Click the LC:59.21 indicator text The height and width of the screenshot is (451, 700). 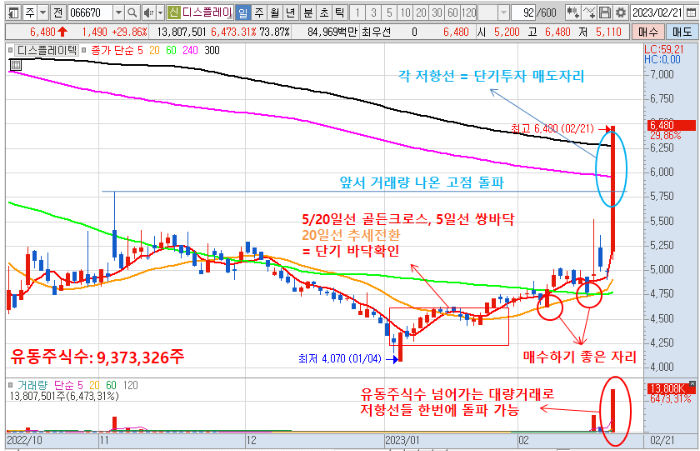coord(664,50)
